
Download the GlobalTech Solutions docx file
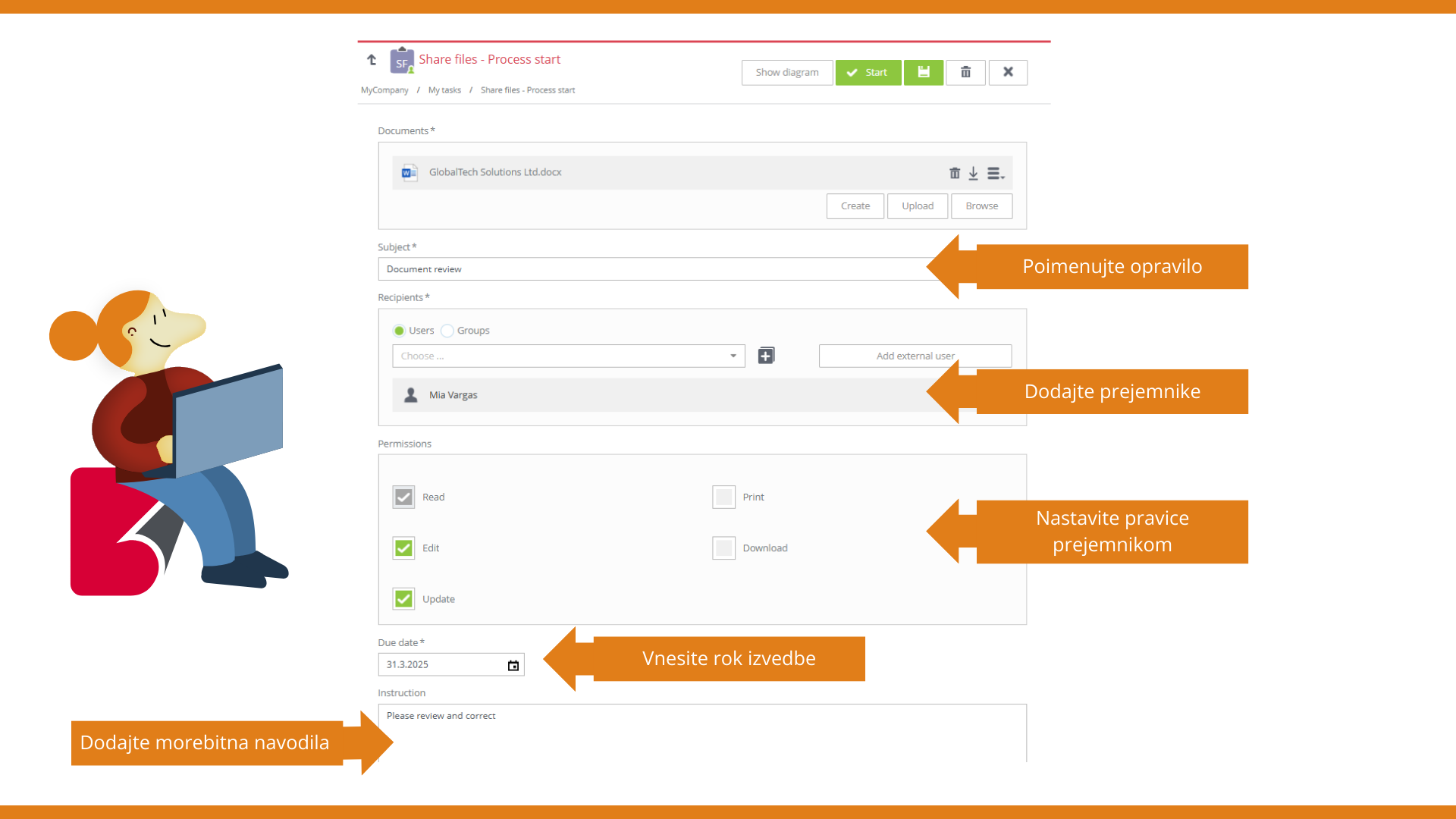tap(973, 173)
